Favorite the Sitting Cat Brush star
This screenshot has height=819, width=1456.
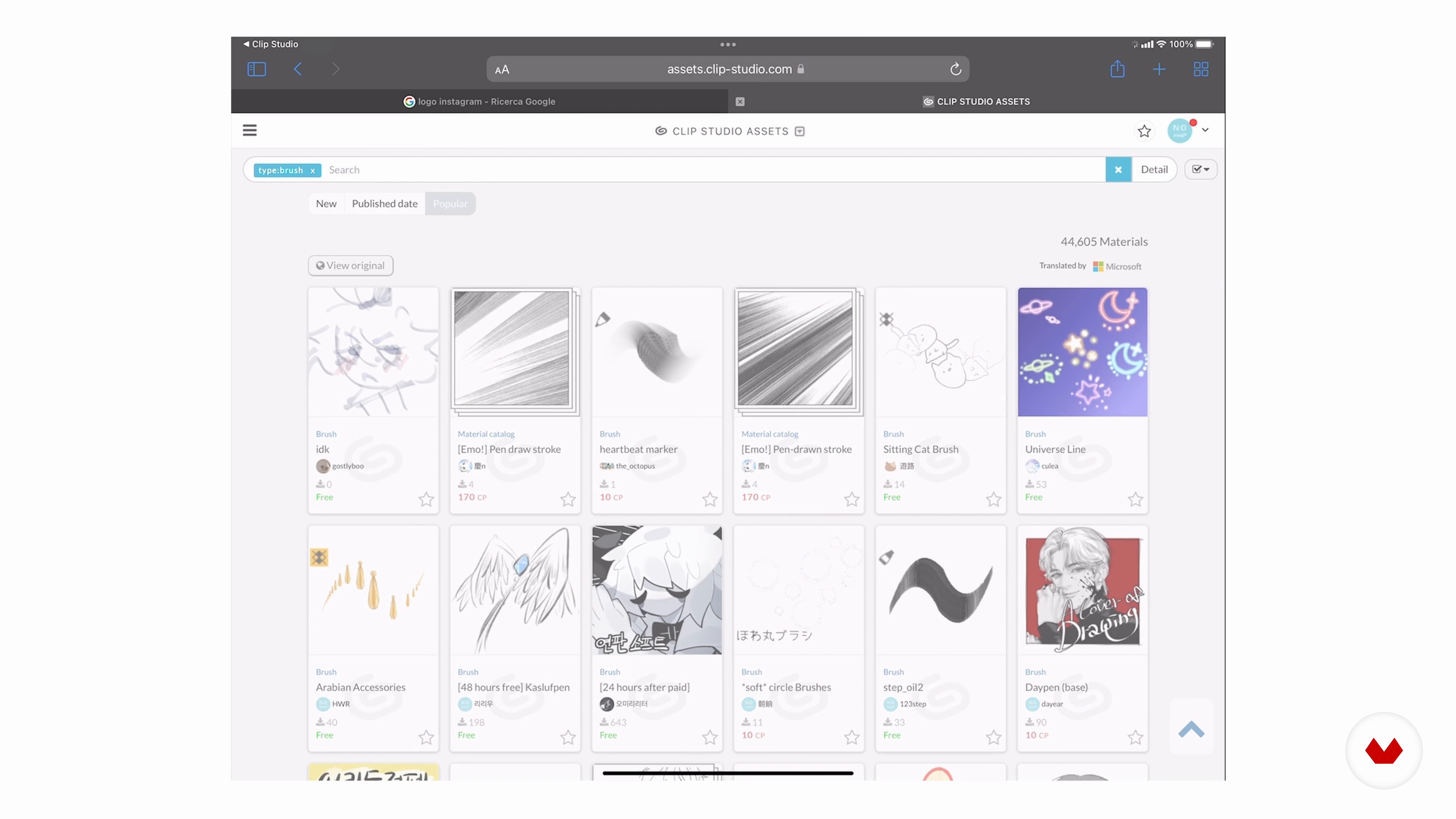(994, 499)
